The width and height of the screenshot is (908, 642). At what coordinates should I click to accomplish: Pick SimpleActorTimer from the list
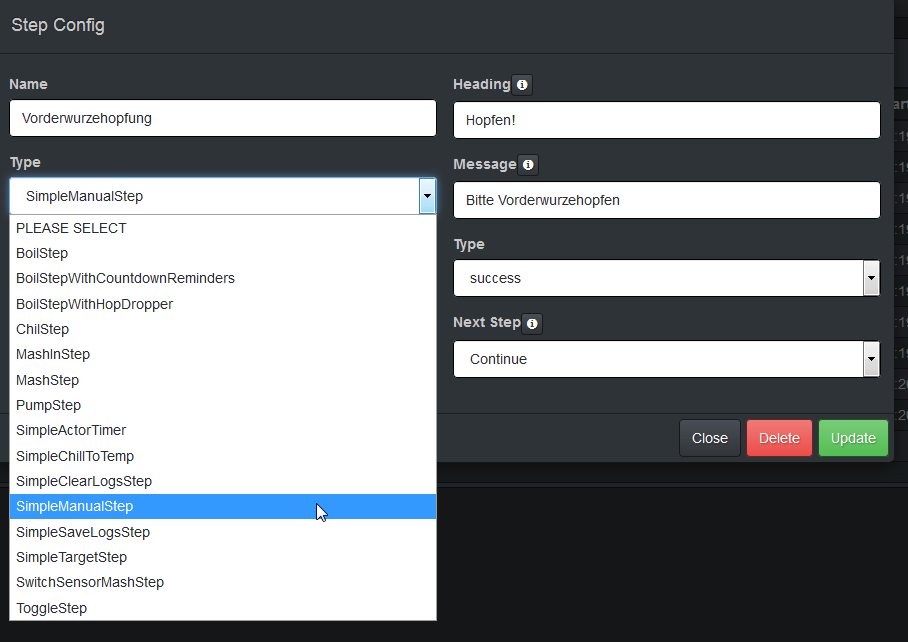tap(71, 430)
